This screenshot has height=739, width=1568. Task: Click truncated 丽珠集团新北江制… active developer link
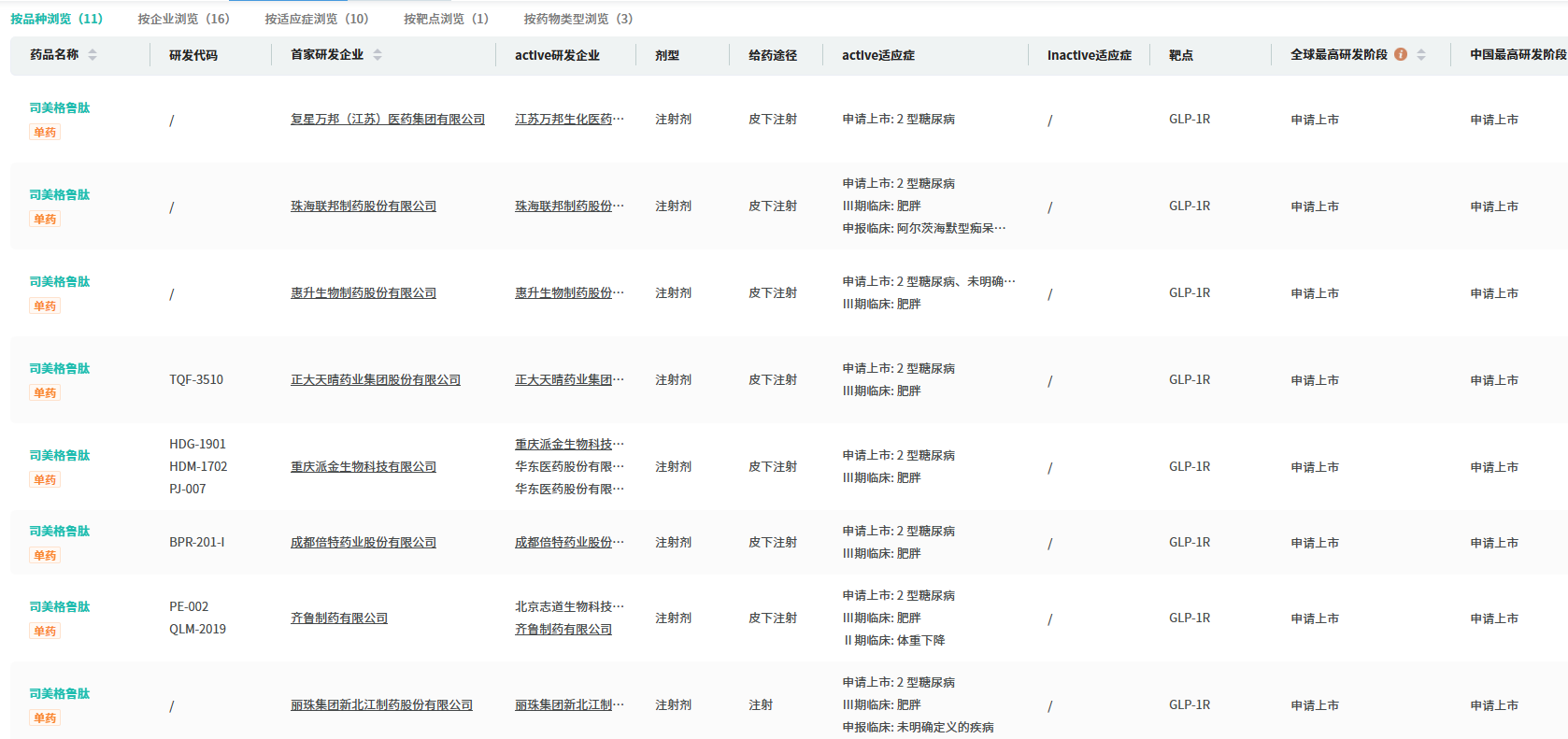(569, 705)
